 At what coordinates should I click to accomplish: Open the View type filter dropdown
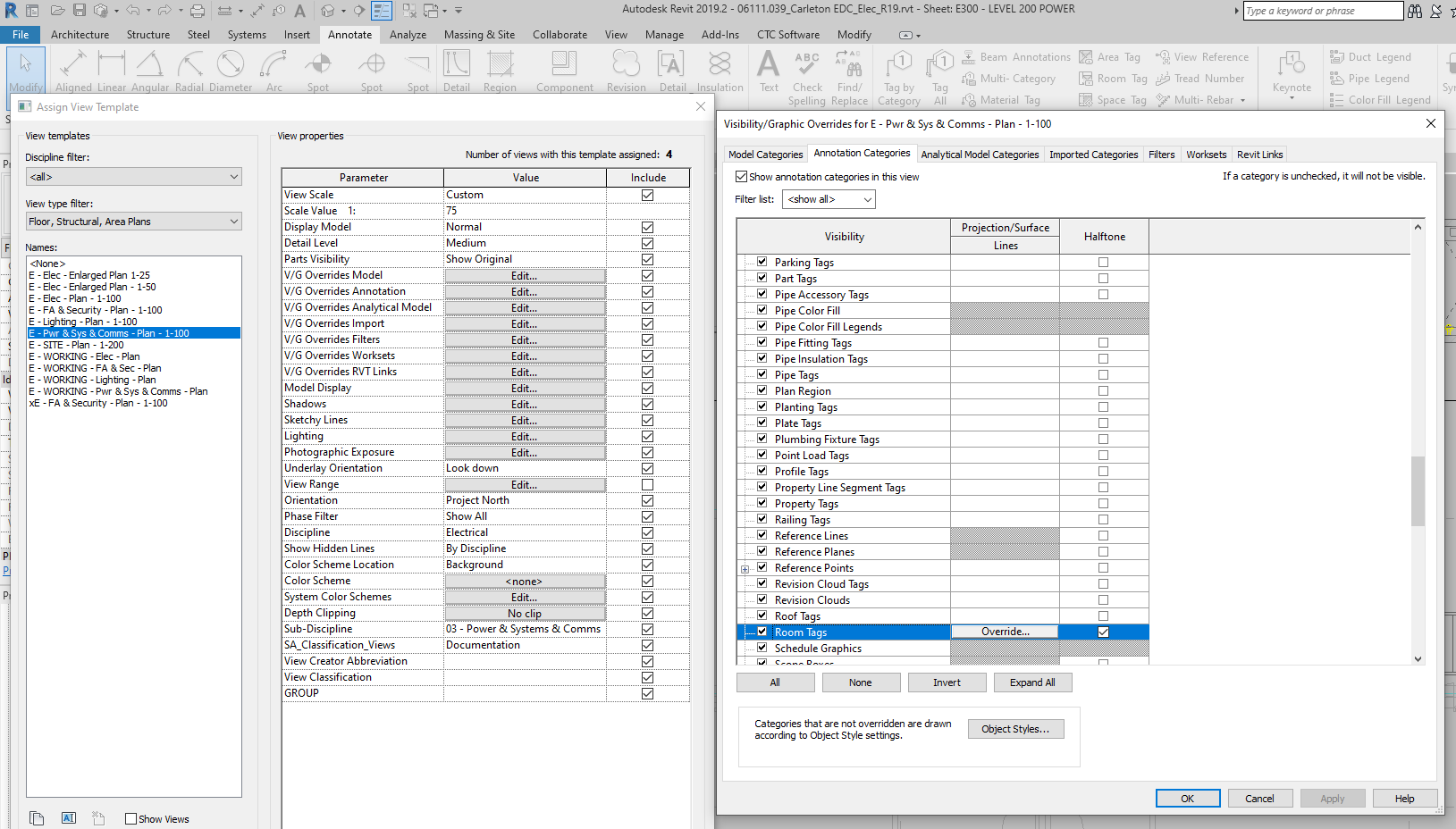(x=134, y=222)
